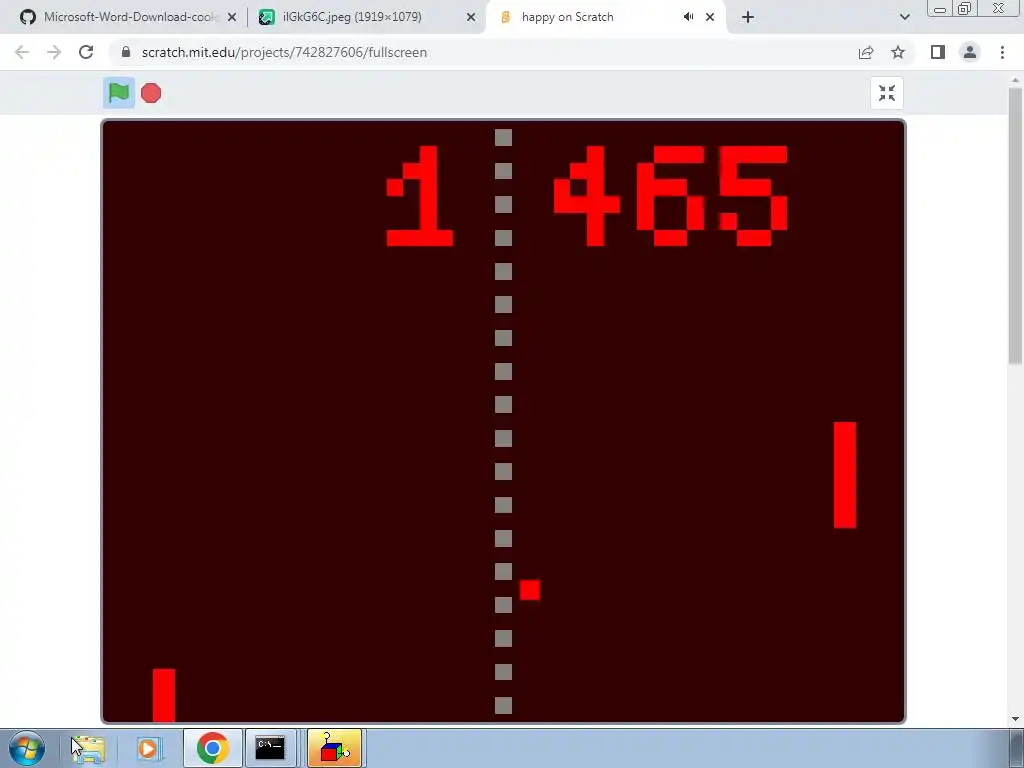The width and height of the screenshot is (1024, 768).
Task: Open the colored-cube application in the taskbar
Action: click(334, 748)
